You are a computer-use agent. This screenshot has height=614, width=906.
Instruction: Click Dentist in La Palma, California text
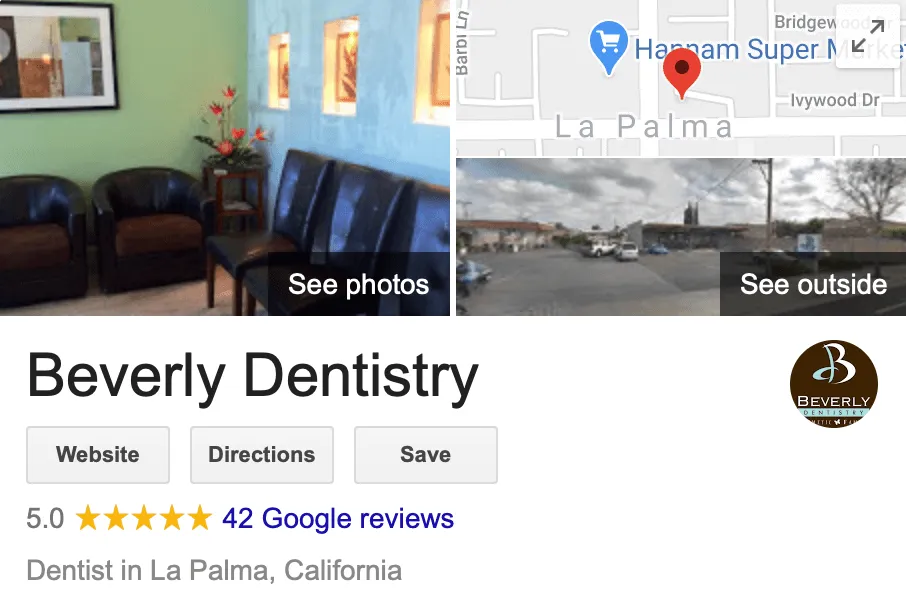click(214, 571)
